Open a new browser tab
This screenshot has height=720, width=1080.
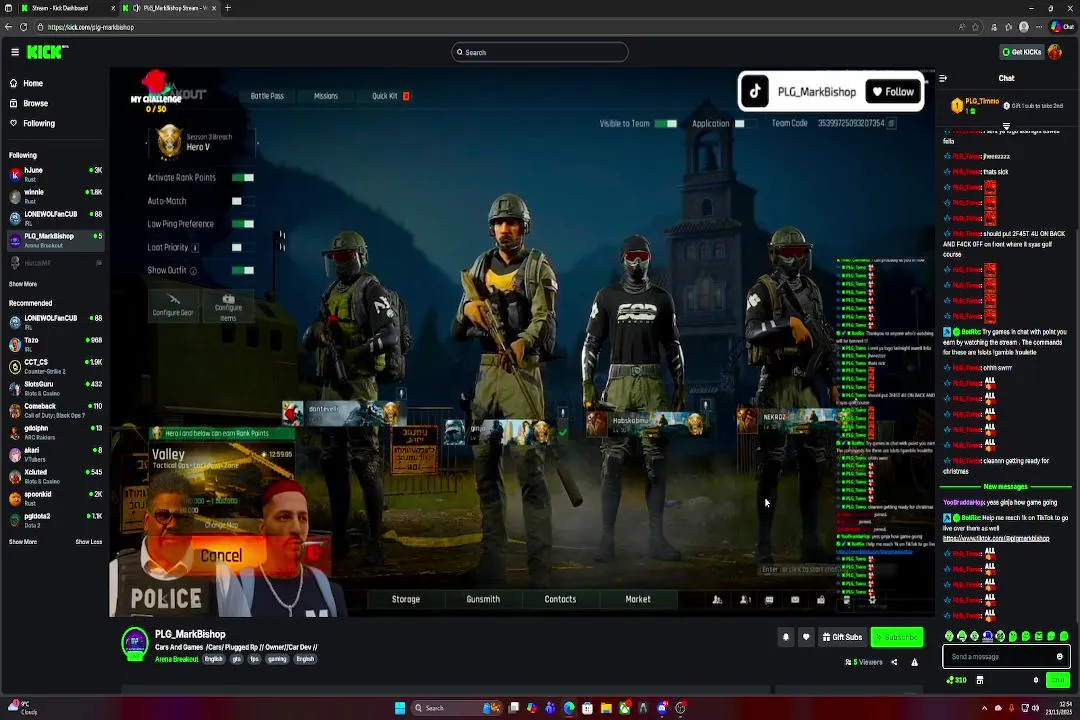[228, 8]
